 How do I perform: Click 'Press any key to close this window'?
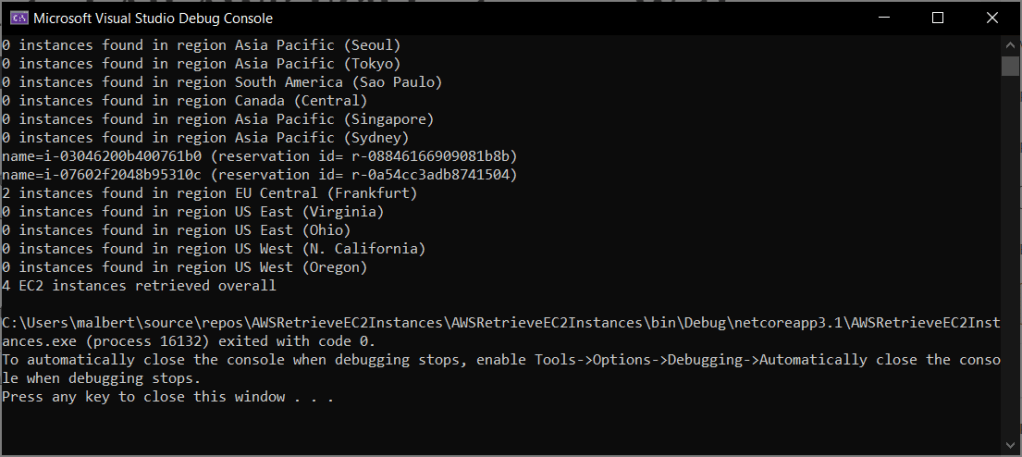pos(167,396)
